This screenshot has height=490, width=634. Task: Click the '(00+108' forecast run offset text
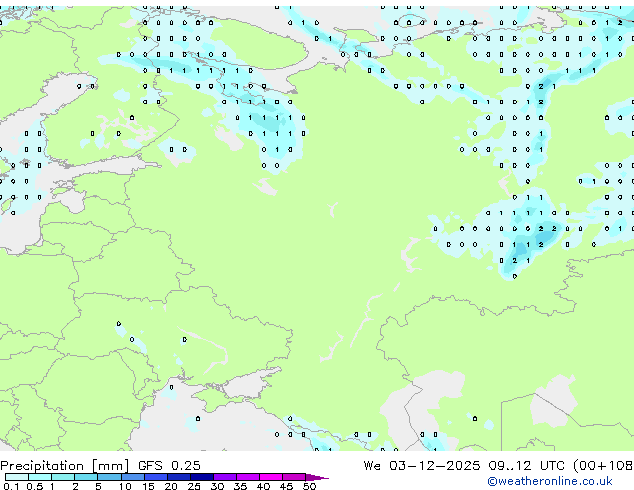[x=603, y=466]
